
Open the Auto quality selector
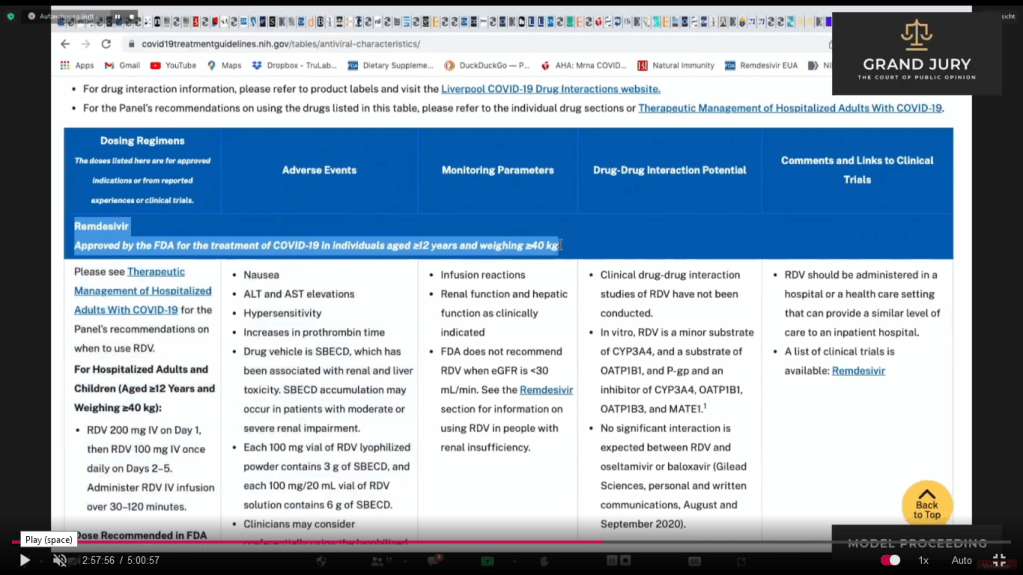click(961, 561)
